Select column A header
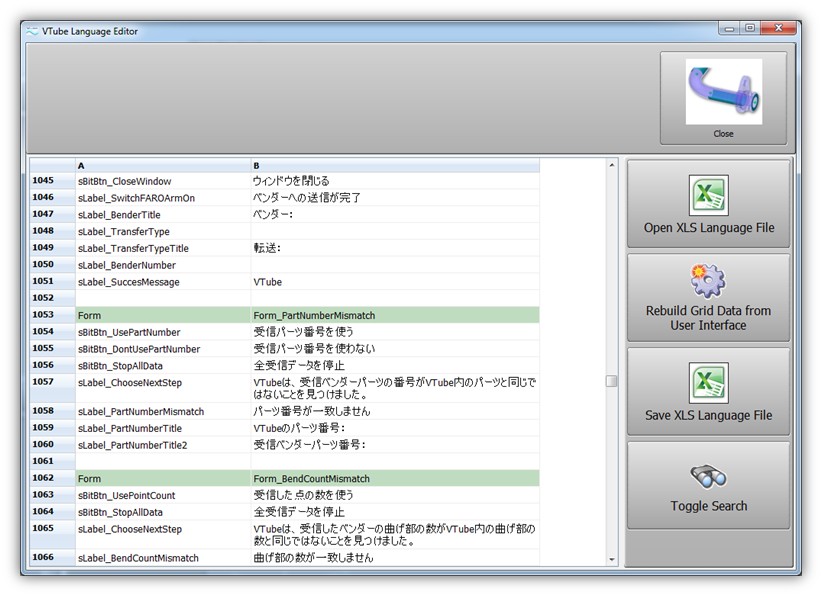 (162, 166)
